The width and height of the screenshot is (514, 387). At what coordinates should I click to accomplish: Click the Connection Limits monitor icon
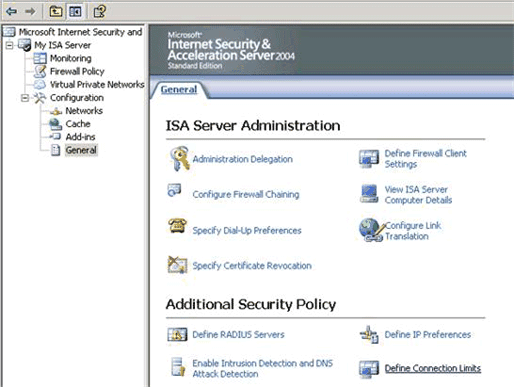point(369,369)
